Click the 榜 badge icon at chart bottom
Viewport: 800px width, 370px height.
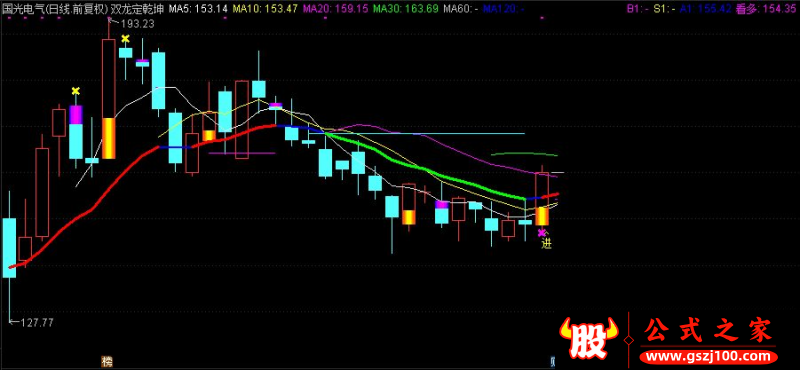(x=107, y=361)
